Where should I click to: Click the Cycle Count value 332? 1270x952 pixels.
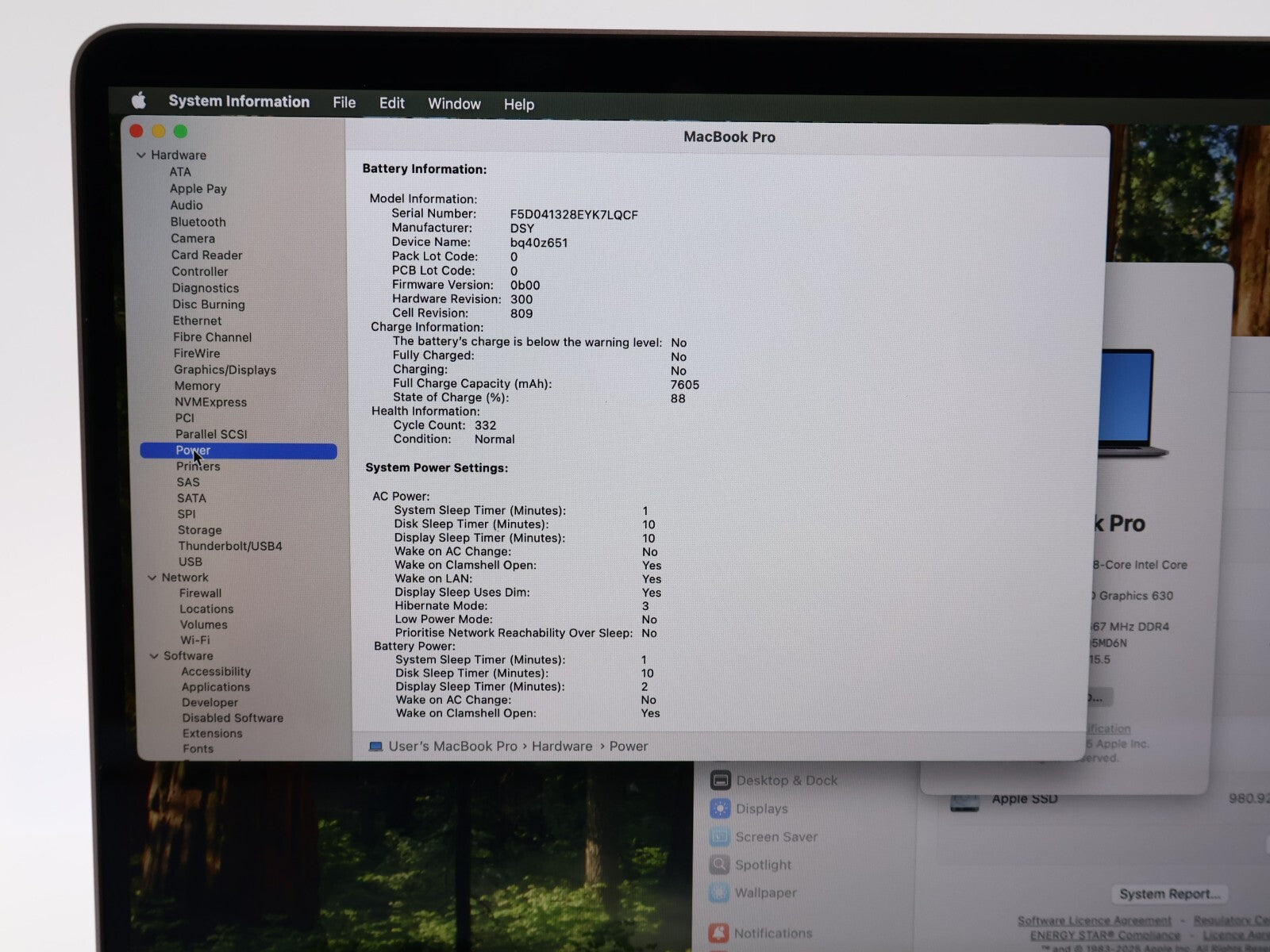tap(485, 426)
